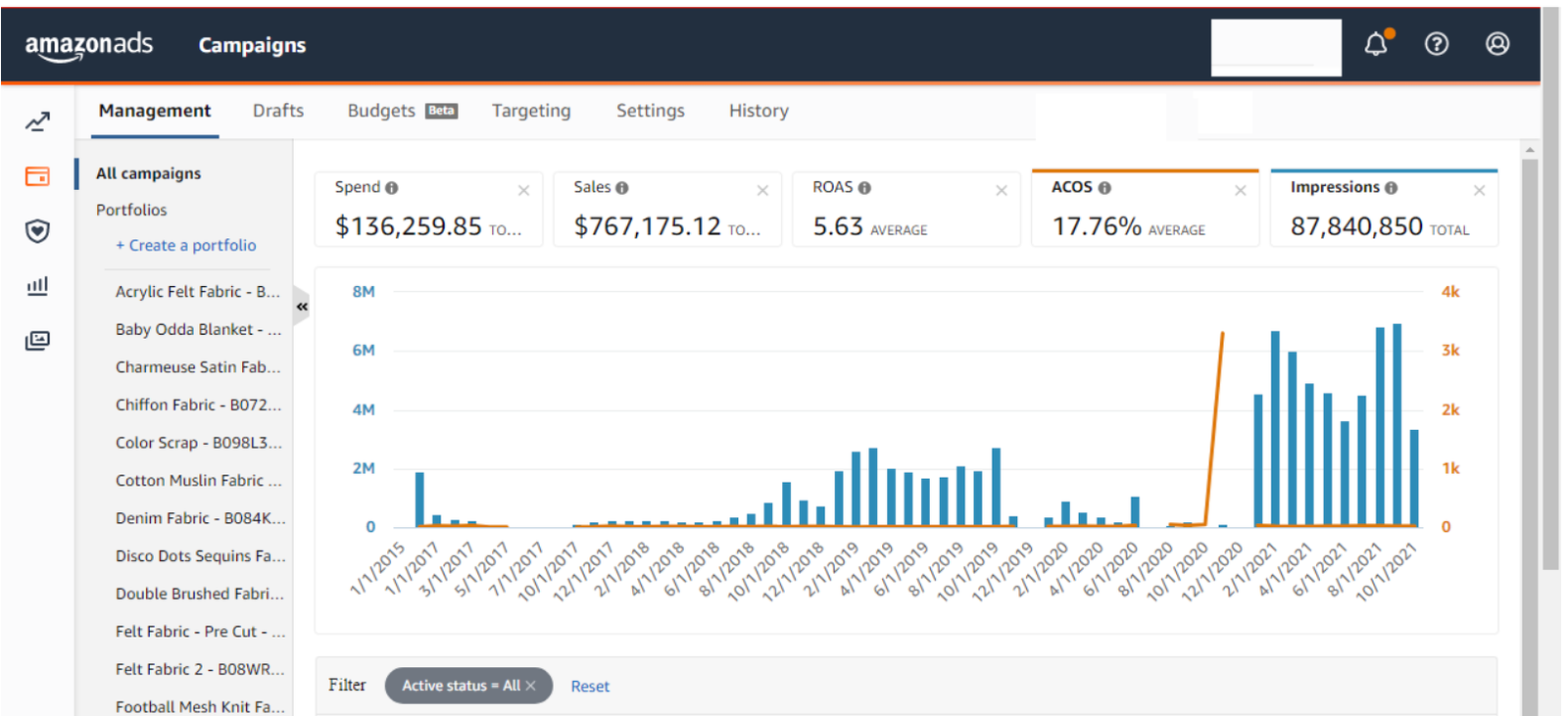The height and width of the screenshot is (716, 1568).
Task: Click the Amazon Ads logo
Action: 89,46
